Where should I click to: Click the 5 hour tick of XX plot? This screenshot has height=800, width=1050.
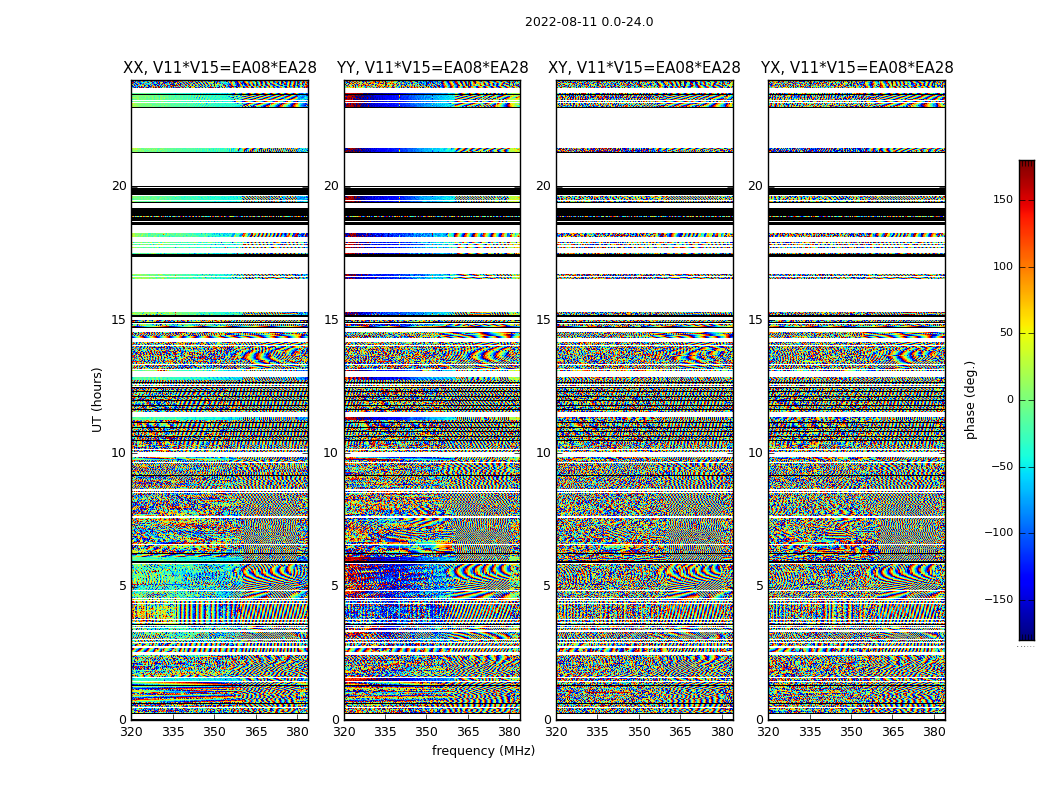(123, 586)
